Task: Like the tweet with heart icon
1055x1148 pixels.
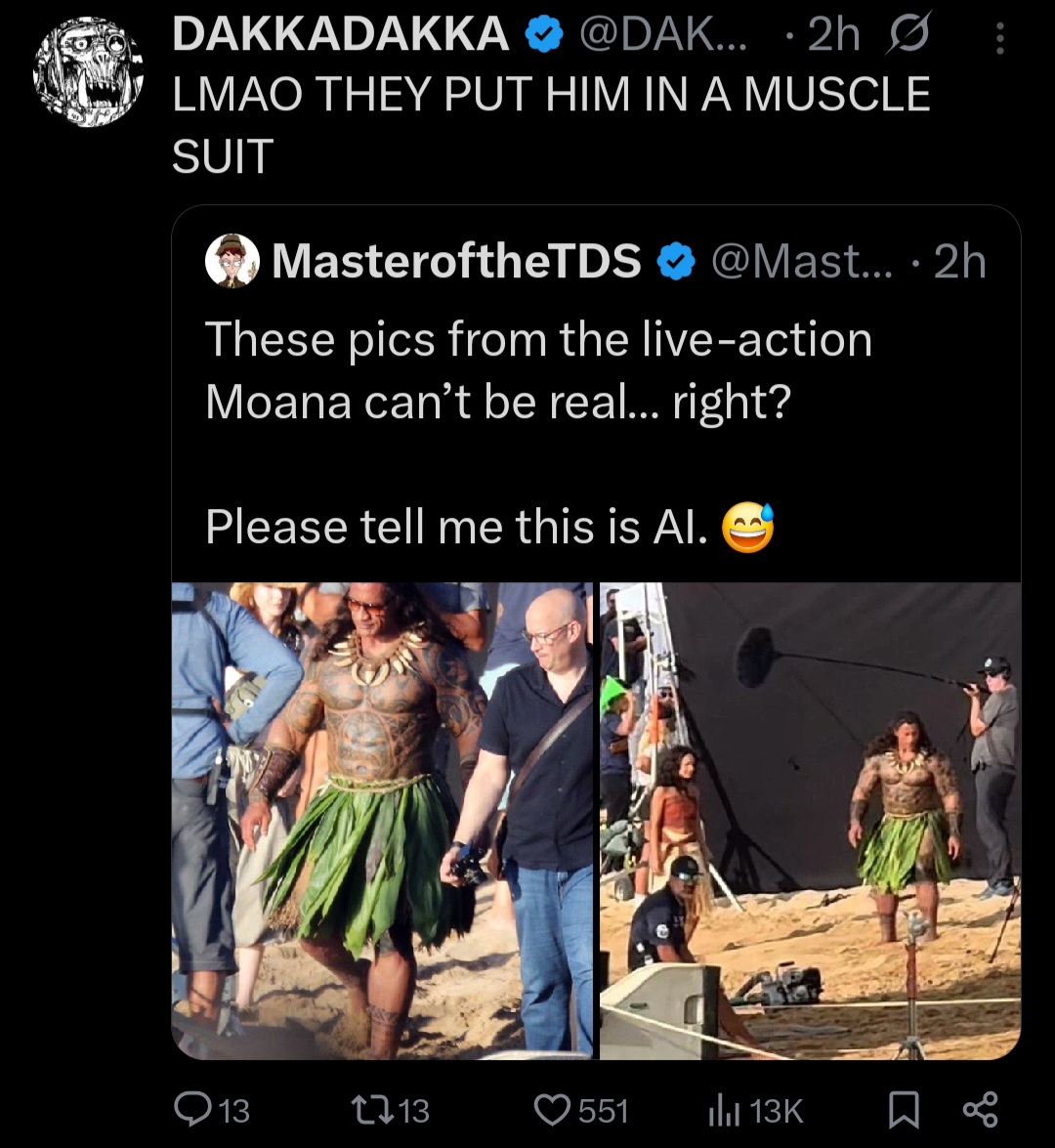Action: [x=555, y=1110]
